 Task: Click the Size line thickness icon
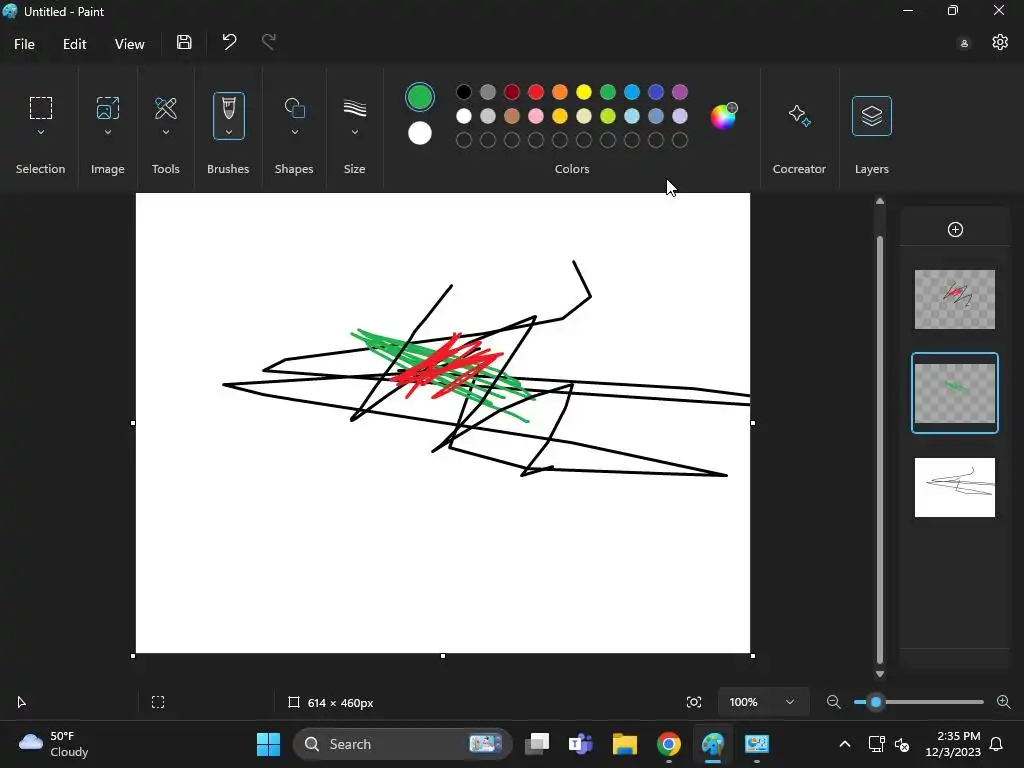(x=355, y=108)
